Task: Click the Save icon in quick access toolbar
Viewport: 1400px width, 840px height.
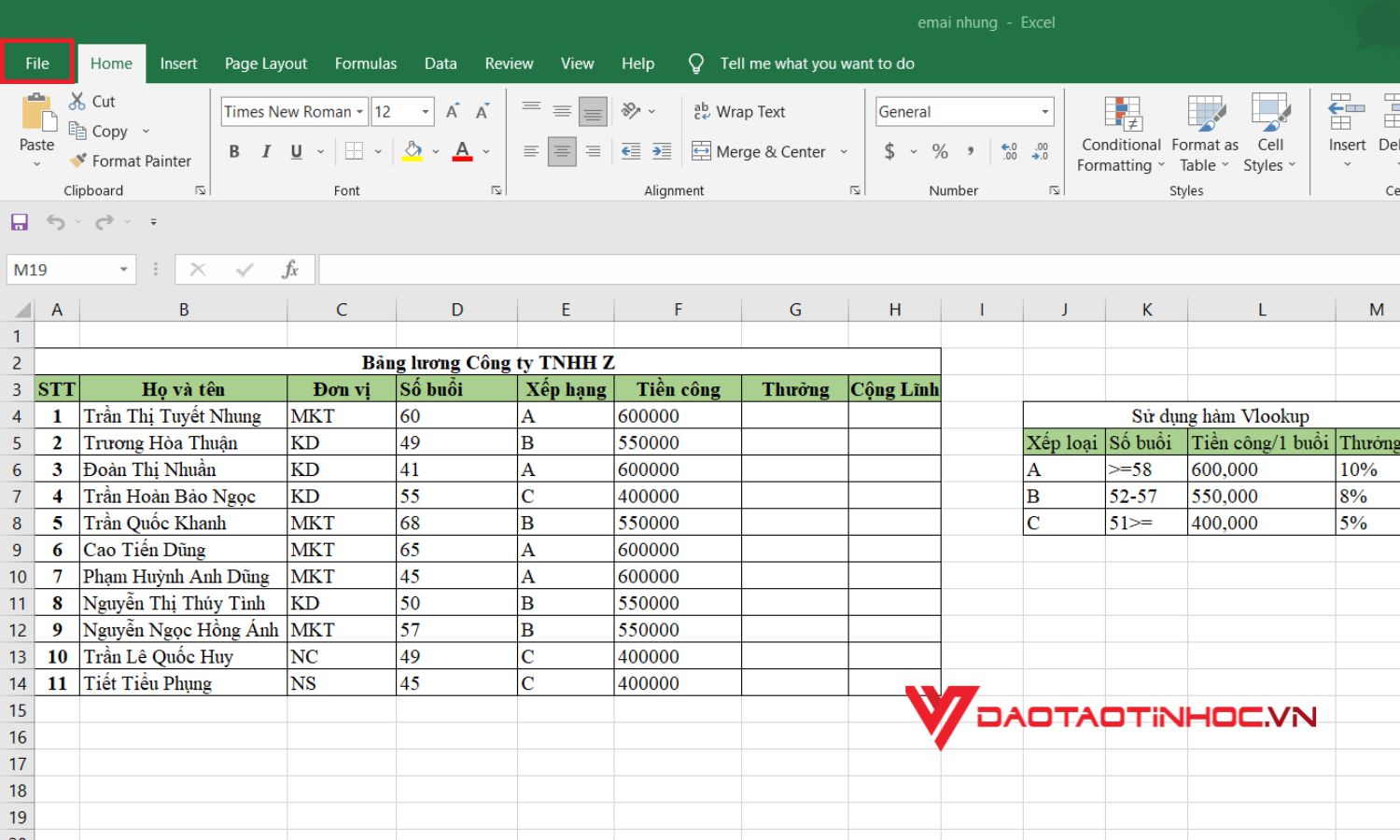Action: pos(20,222)
